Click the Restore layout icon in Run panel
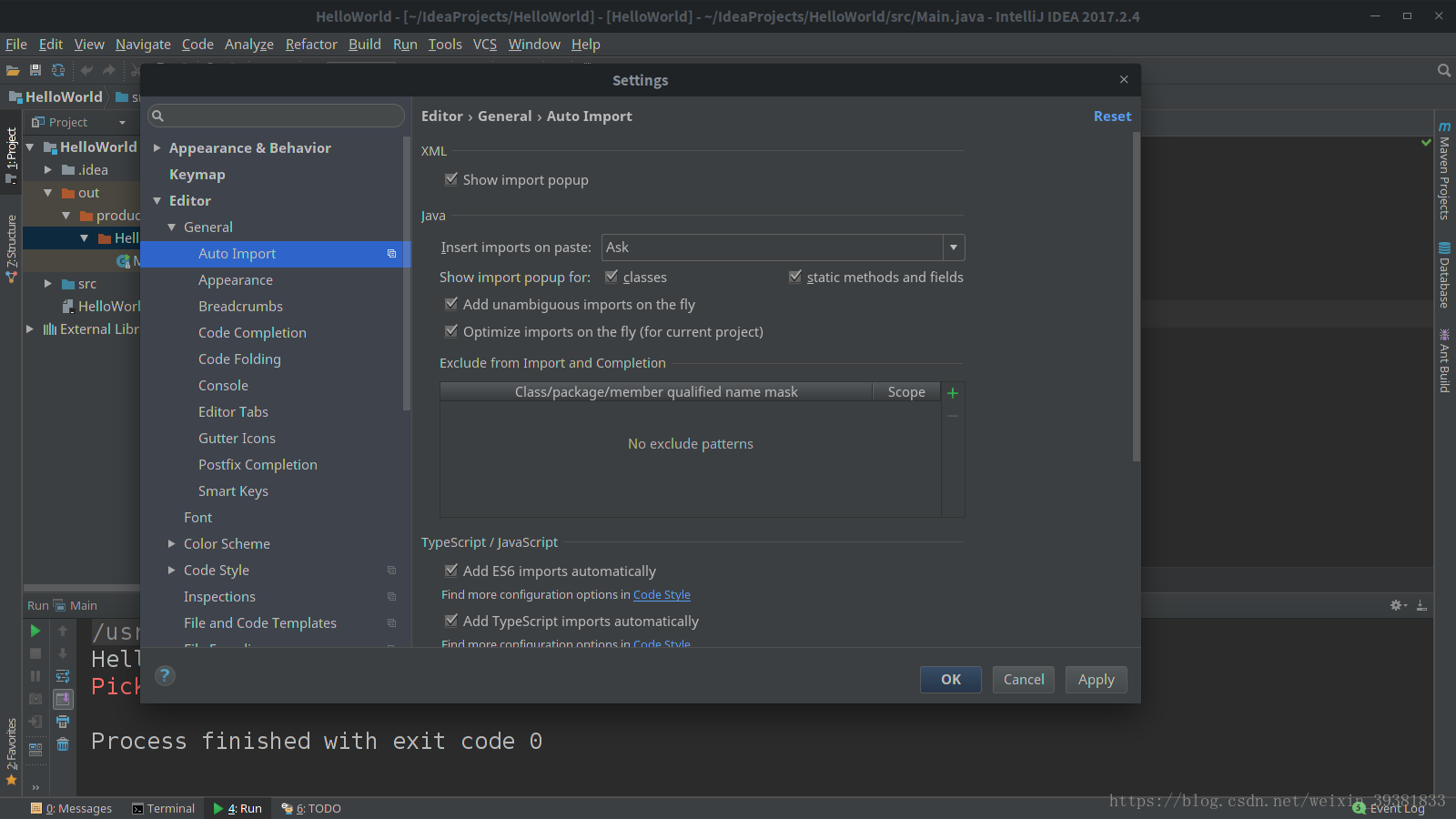Viewport: 1456px width, 819px height. tap(35, 750)
